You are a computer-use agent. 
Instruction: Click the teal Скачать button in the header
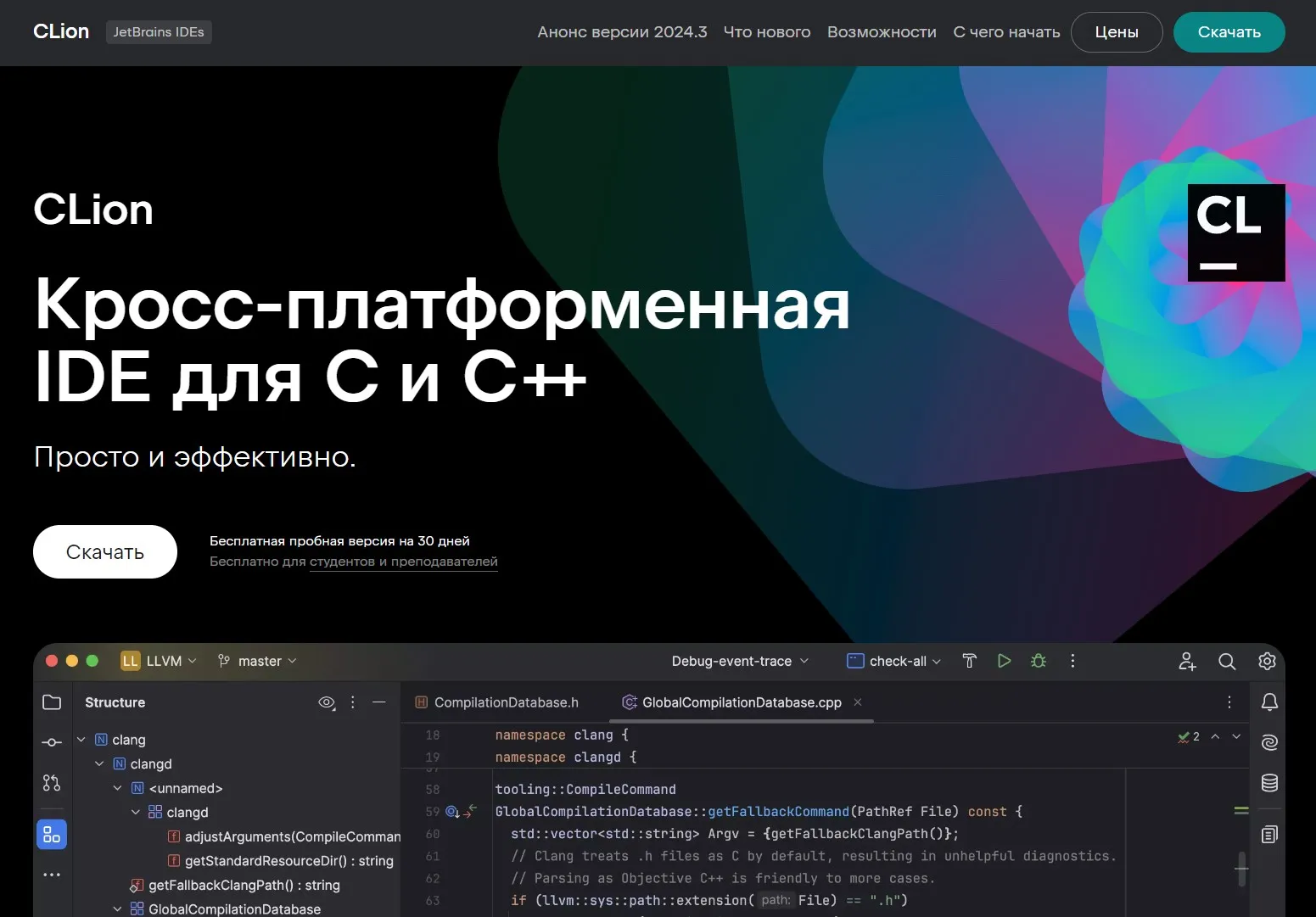pyautogui.click(x=1229, y=32)
